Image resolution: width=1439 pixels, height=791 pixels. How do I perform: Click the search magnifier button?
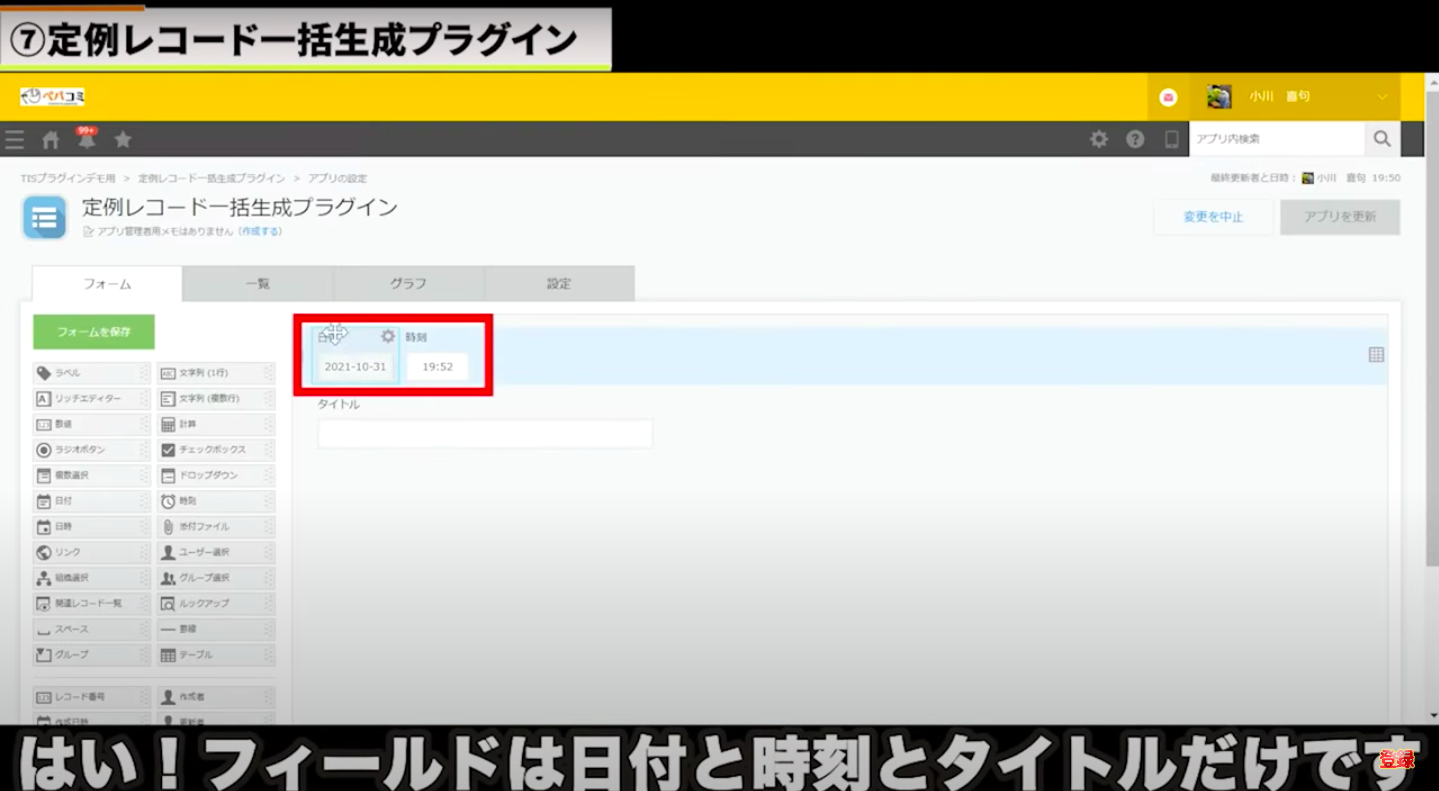(1382, 140)
